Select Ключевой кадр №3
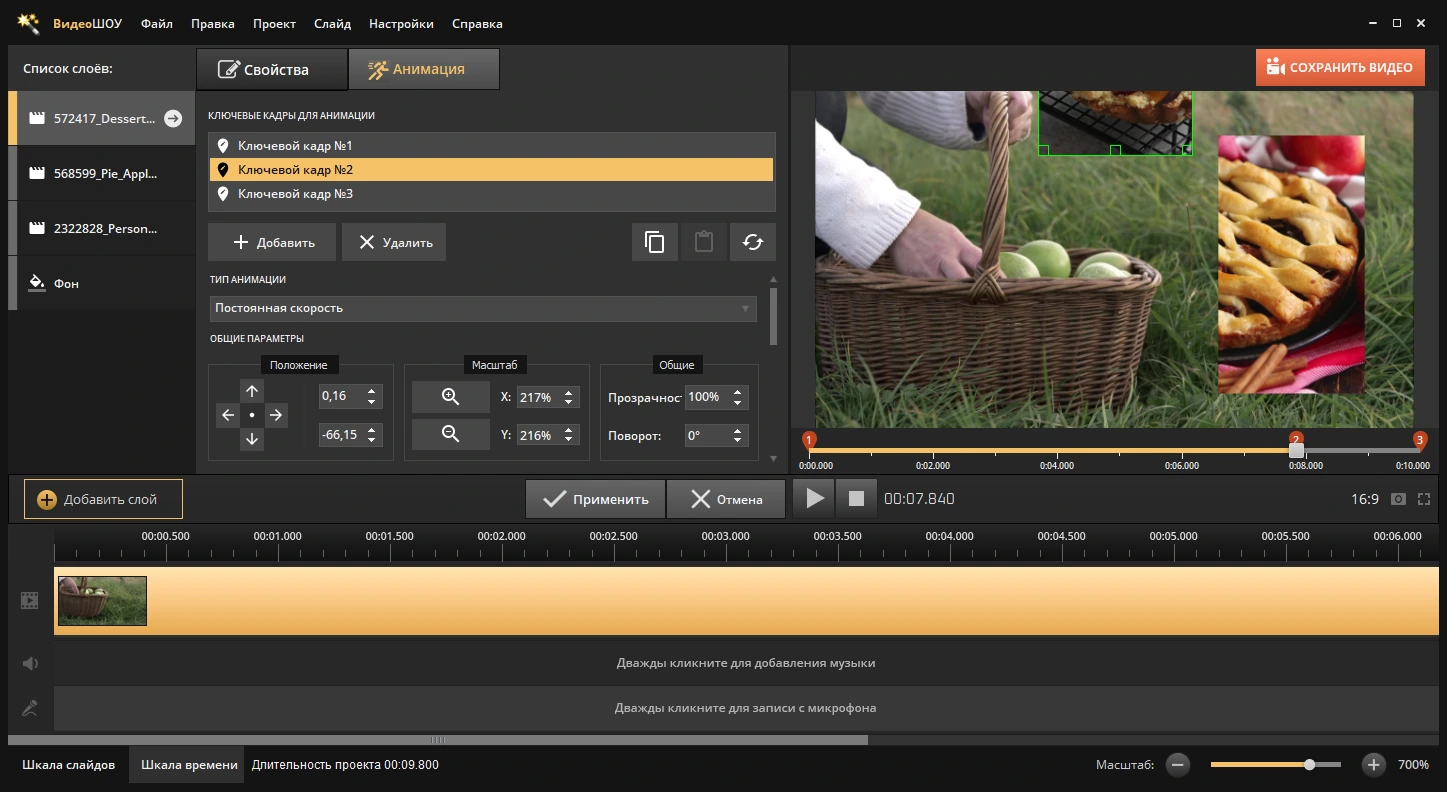 coord(491,194)
